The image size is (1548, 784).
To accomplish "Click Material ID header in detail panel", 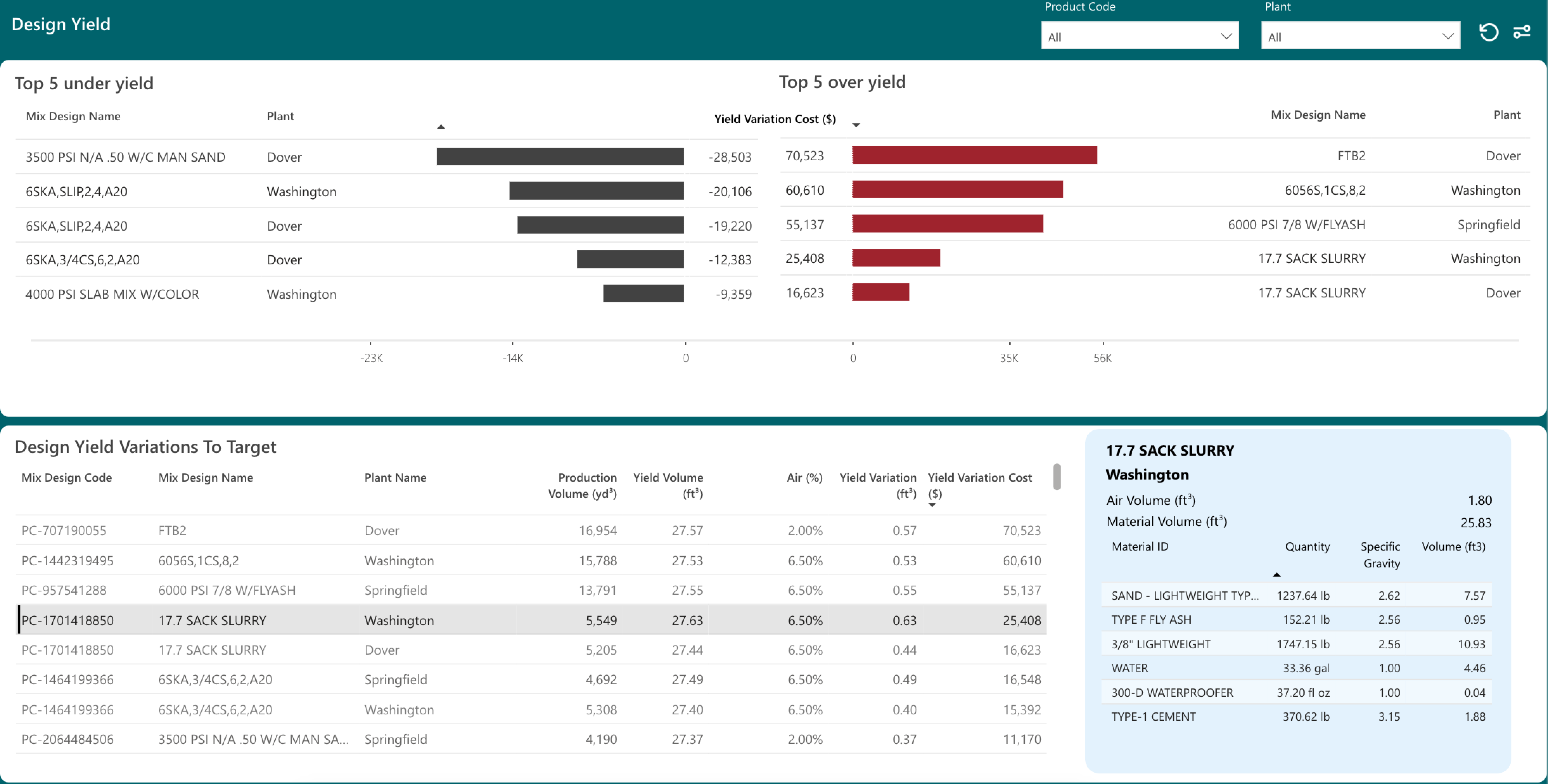I will click(1139, 546).
